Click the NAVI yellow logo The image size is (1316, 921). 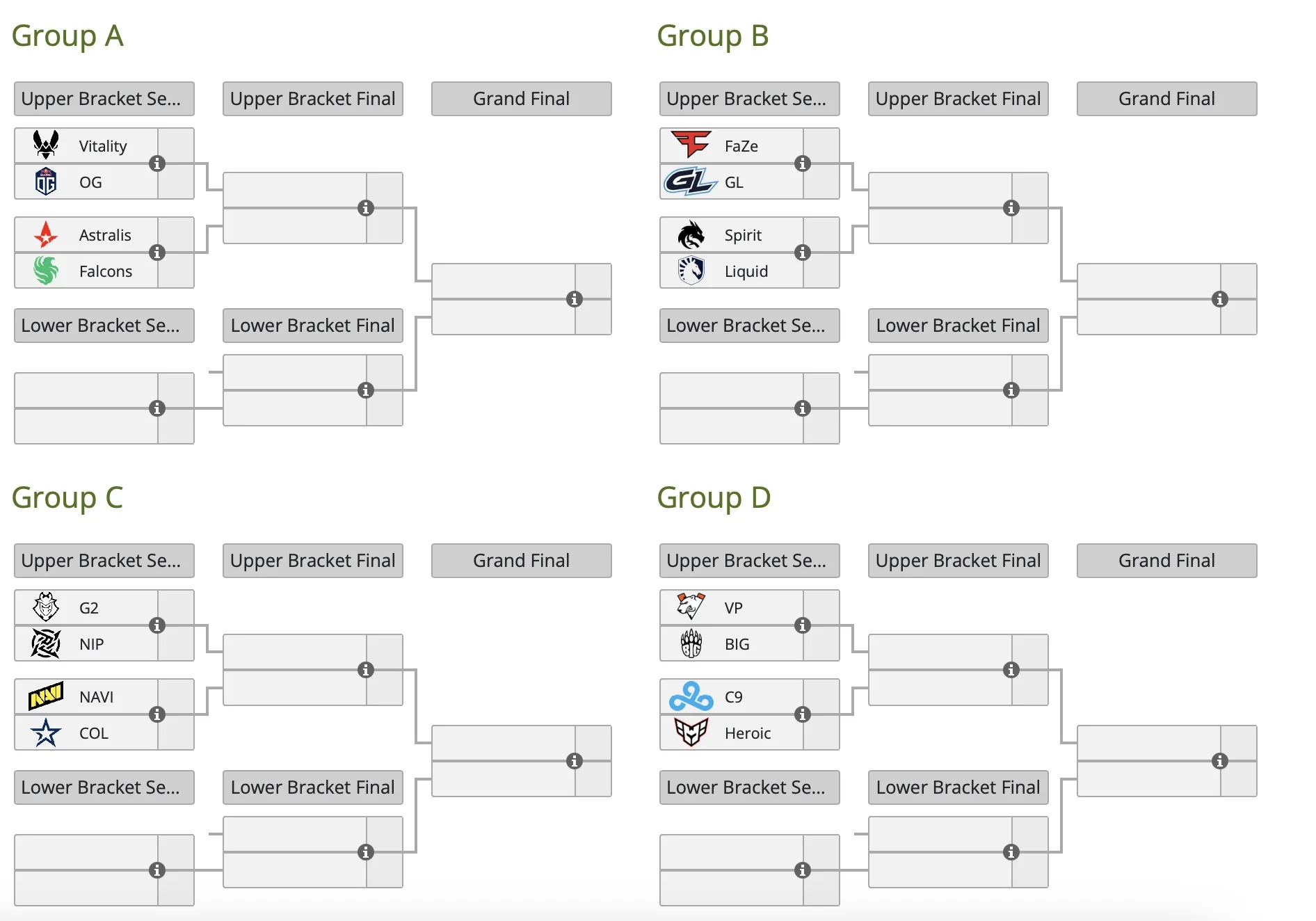[x=46, y=696]
